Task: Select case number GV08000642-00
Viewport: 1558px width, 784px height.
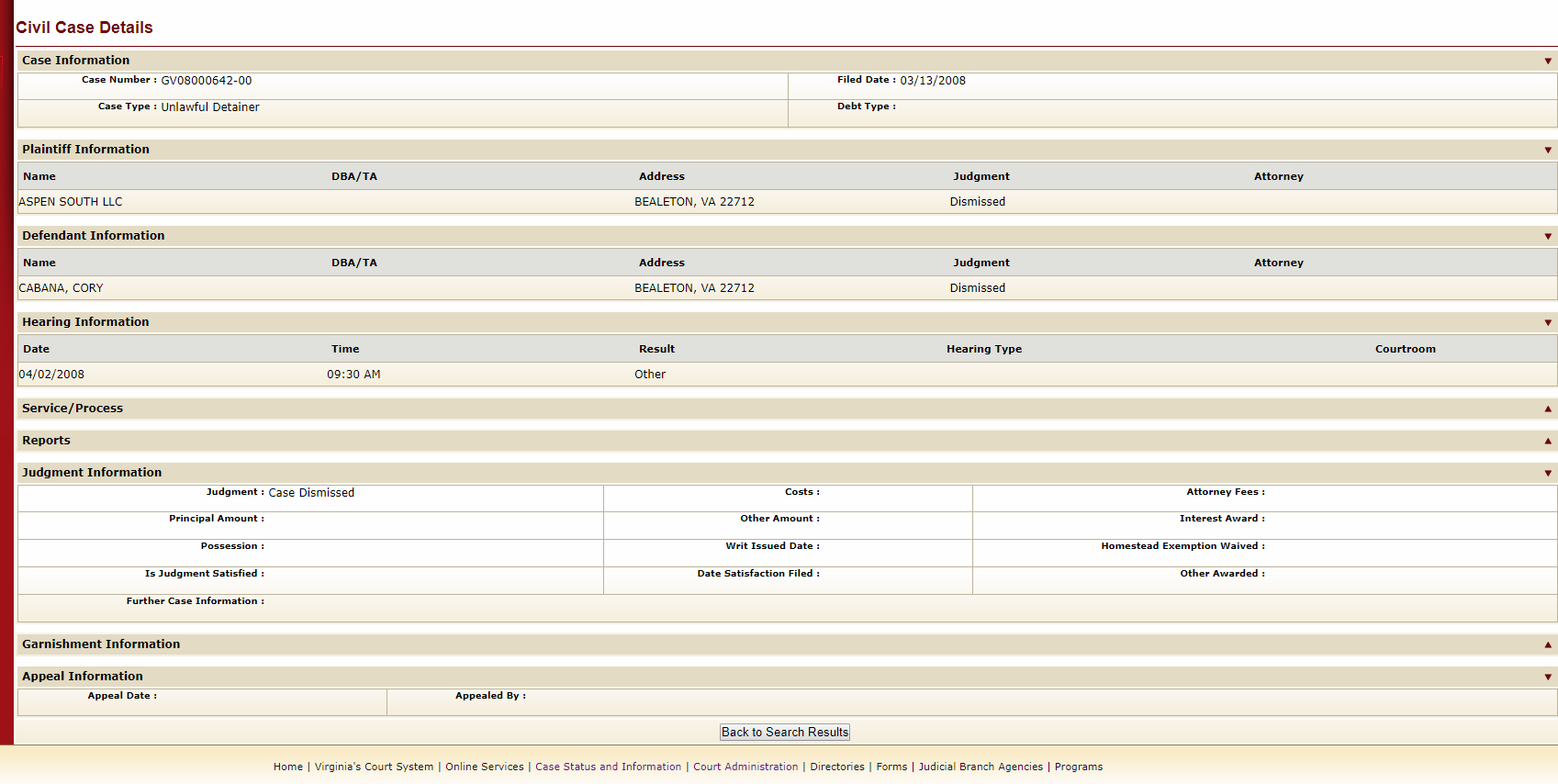Action: point(207,81)
